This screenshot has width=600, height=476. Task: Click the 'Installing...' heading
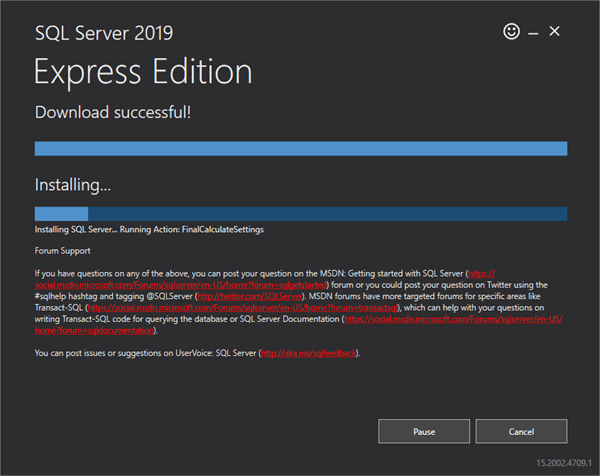(x=73, y=185)
